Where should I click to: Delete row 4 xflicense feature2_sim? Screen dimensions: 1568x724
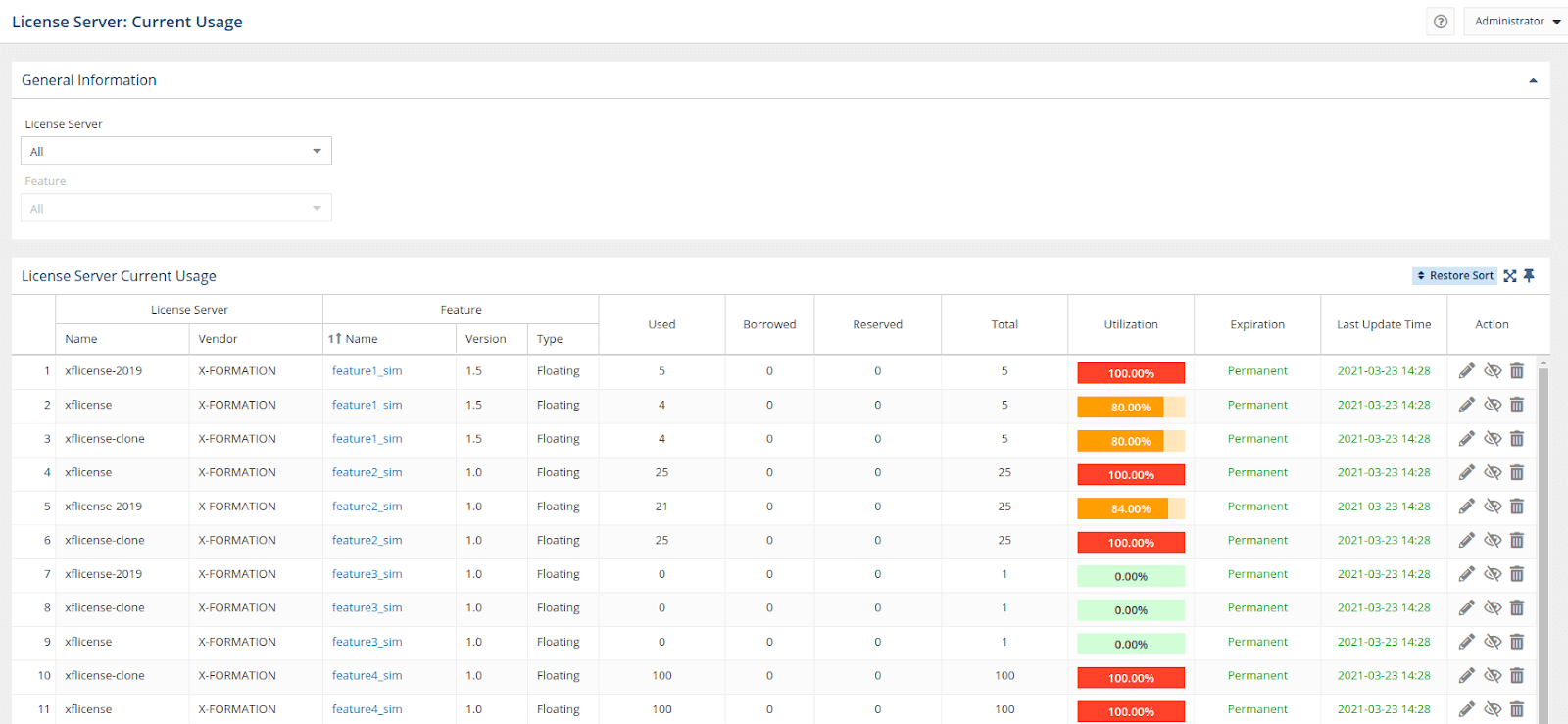pos(1517,472)
